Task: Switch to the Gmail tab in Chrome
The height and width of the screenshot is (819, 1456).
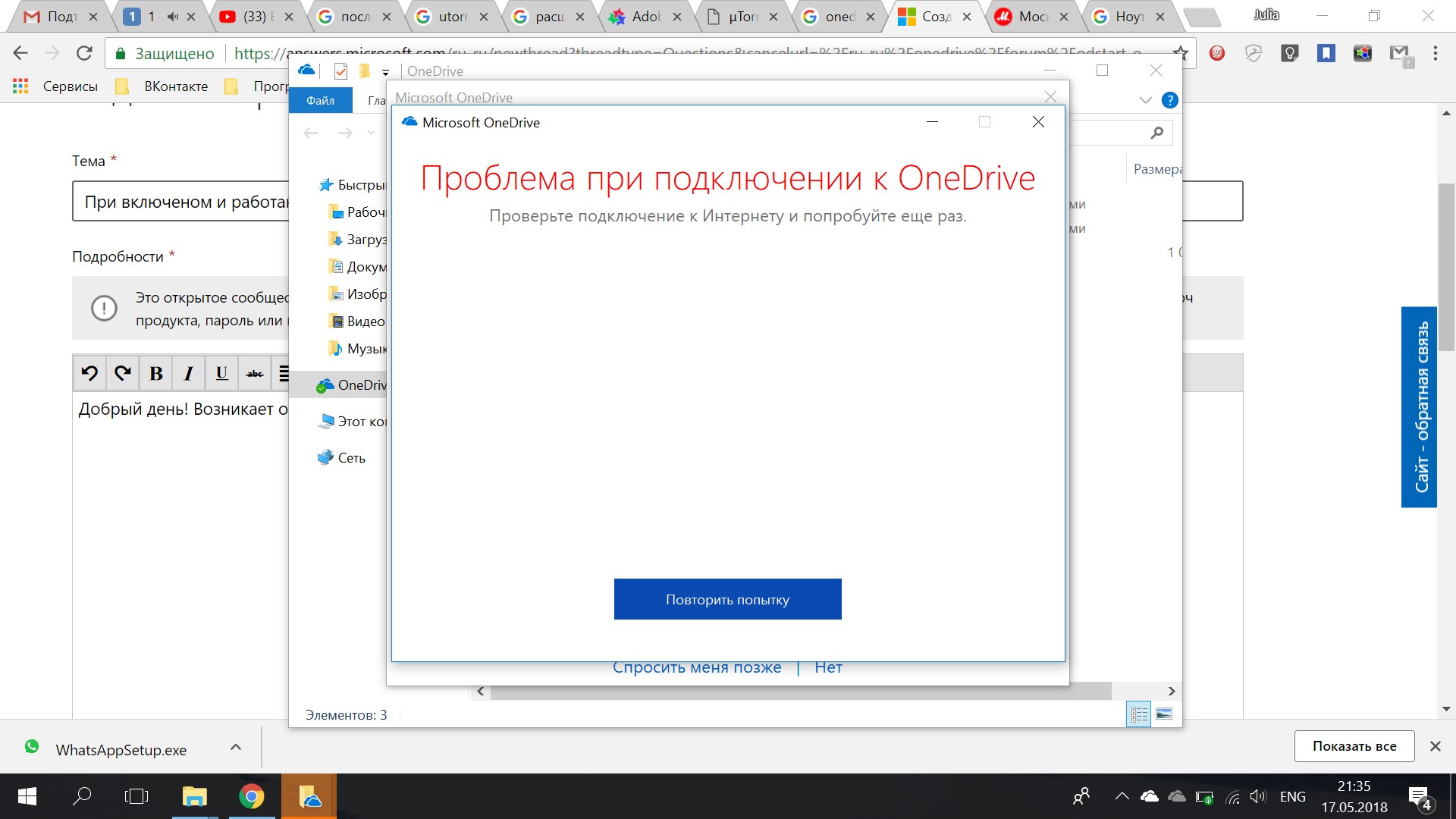Action: point(59,17)
